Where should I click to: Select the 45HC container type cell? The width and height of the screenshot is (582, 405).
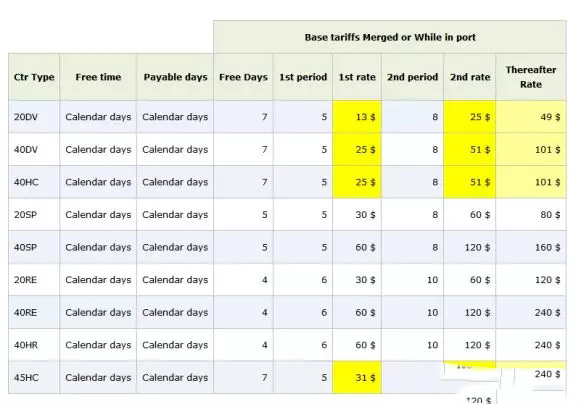tap(34, 378)
